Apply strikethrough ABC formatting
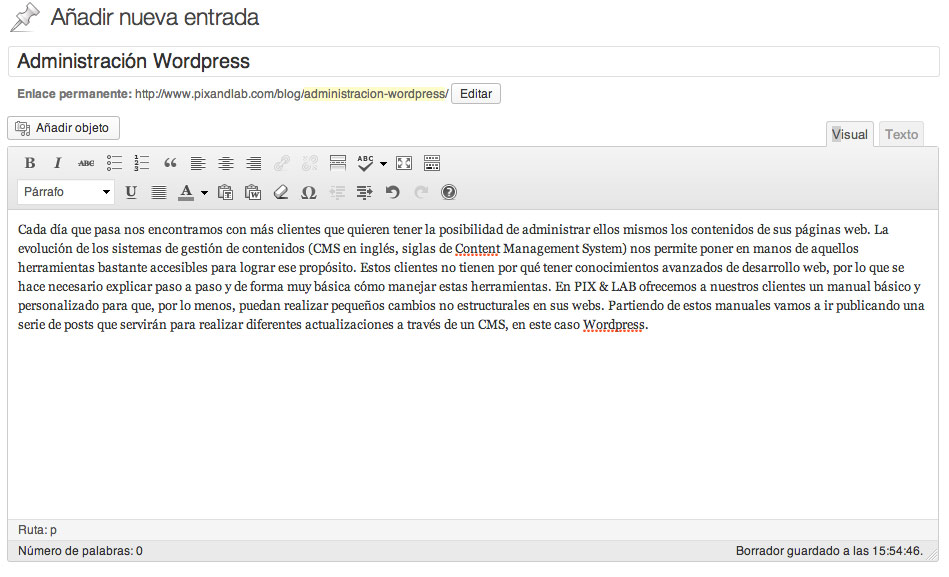 (x=86, y=163)
